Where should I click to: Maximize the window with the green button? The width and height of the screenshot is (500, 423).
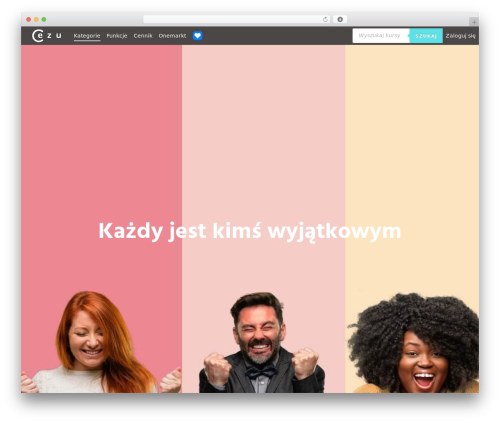pyautogui.click(x=44, y=19)
